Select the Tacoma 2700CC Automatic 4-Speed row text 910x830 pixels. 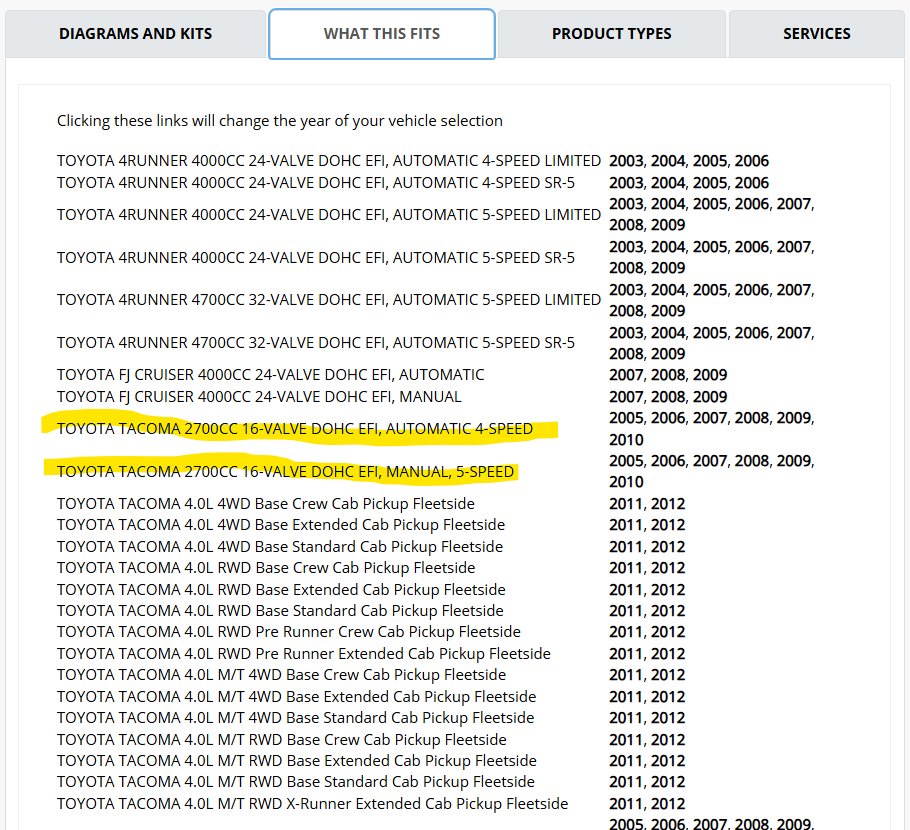(295, 429)
